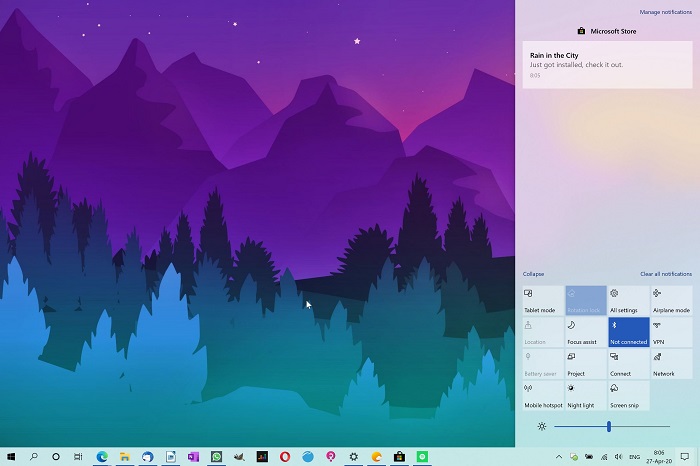The image size is (700, 466).
Task: Enable Night light quick action
Action: [x=585, y=395]
